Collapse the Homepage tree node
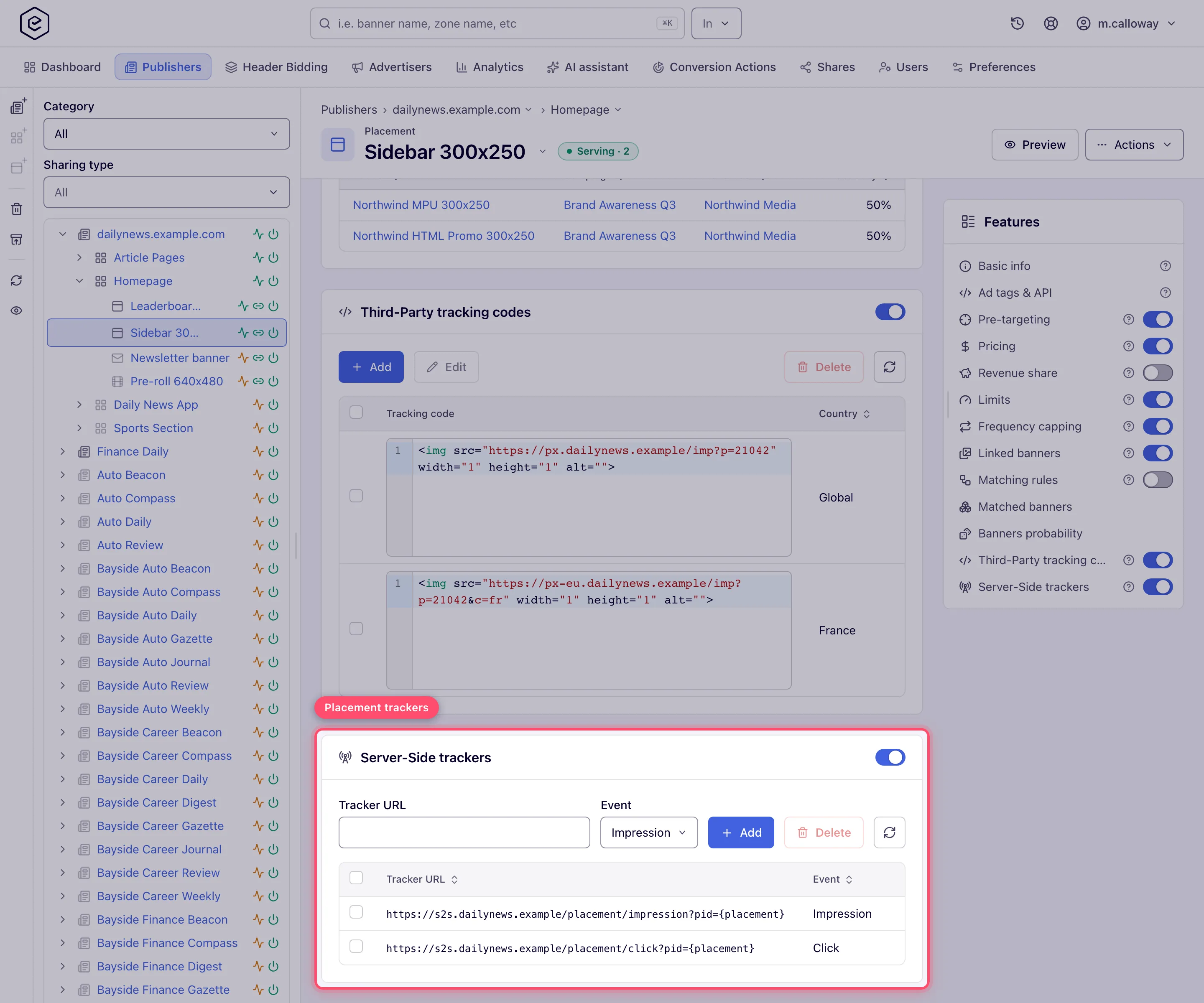The width and height of the screenshot is (1204, 1003). (79, 281)
